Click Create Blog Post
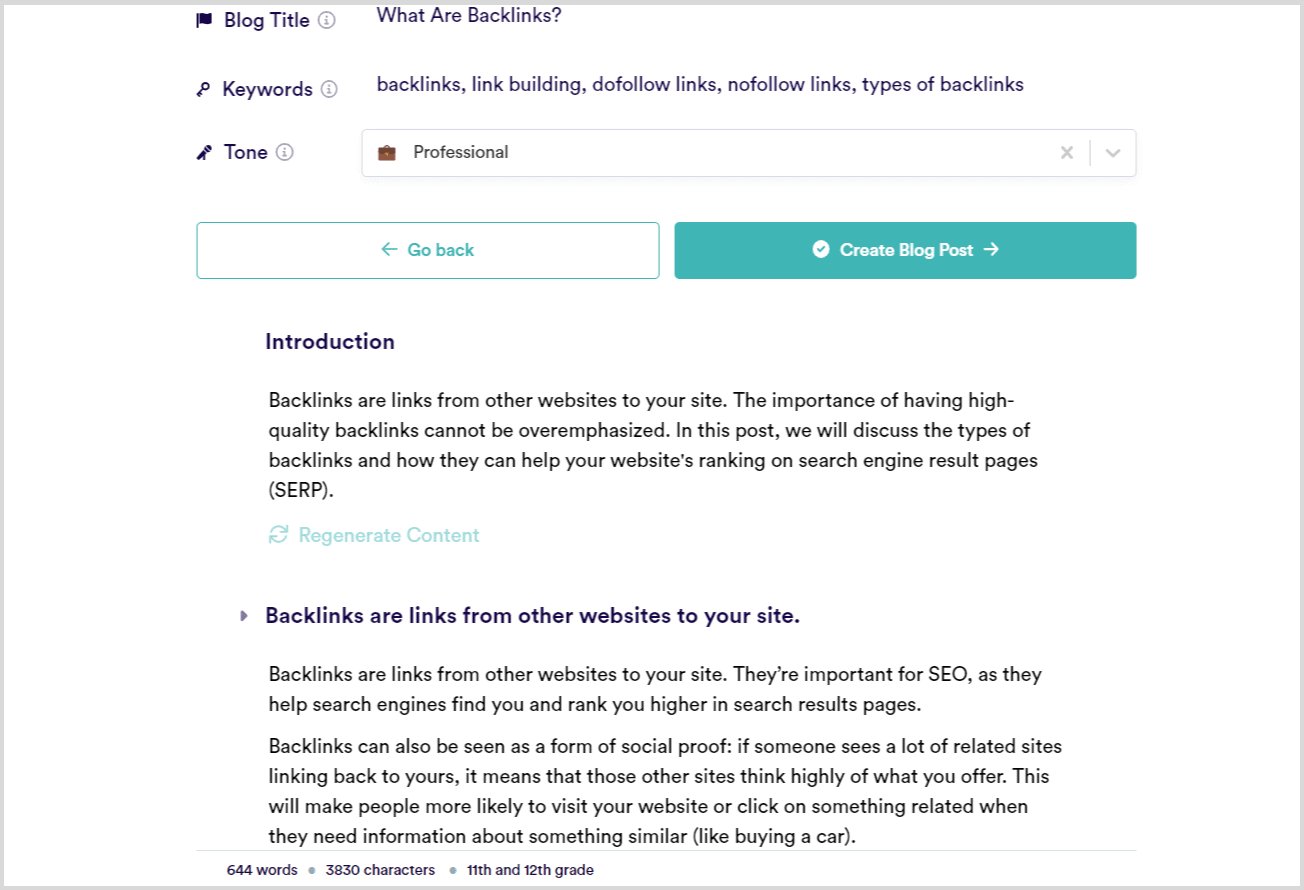Viewport: 1304px width, 890px height. pyautogui.click(x=905, y=249)
